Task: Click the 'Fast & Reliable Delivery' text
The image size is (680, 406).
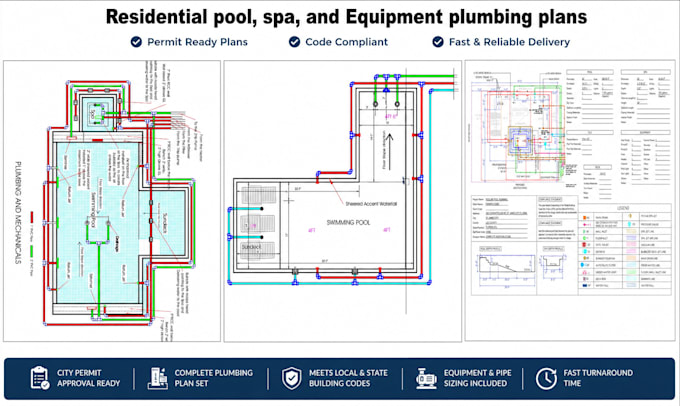Action: pos(510,42)
